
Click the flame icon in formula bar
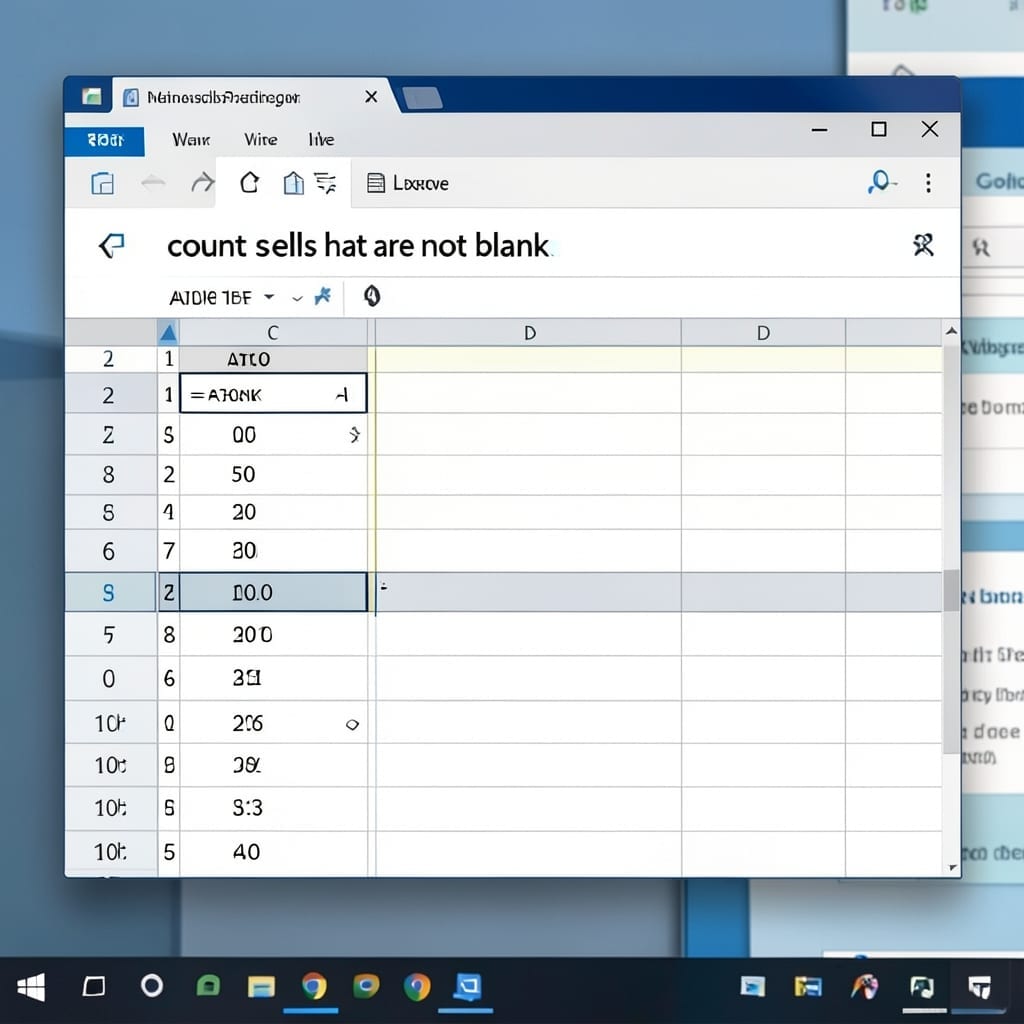click(372, 296)
